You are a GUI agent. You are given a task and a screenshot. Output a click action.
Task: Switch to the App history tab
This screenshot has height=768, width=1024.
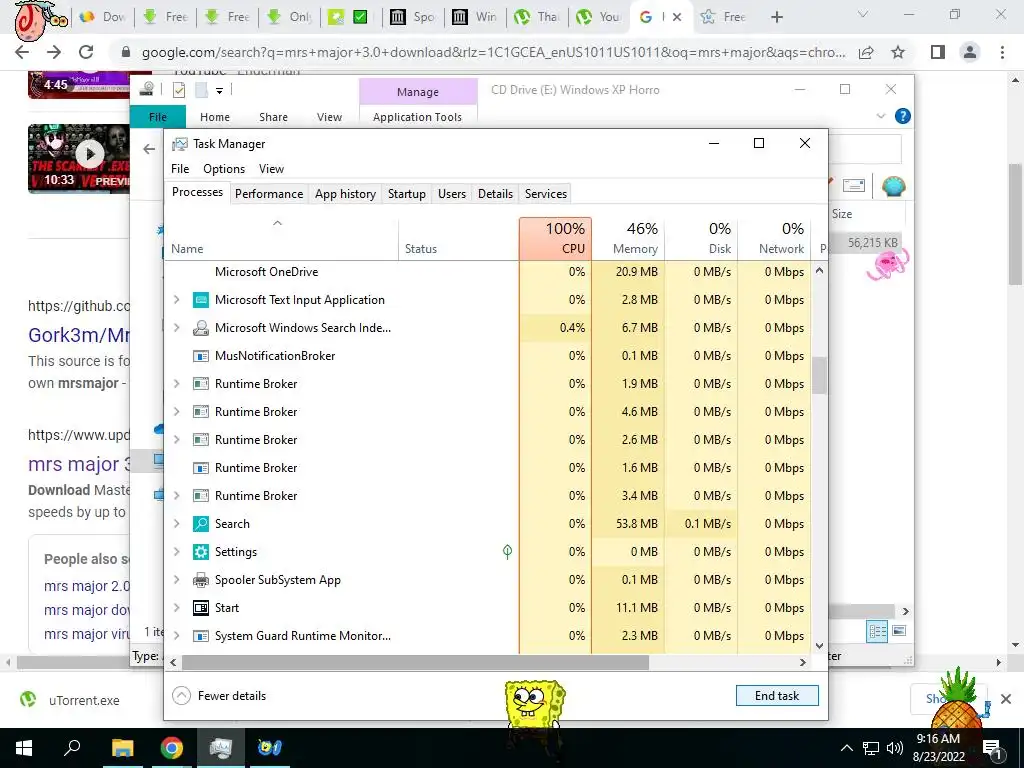pos(345,194)
